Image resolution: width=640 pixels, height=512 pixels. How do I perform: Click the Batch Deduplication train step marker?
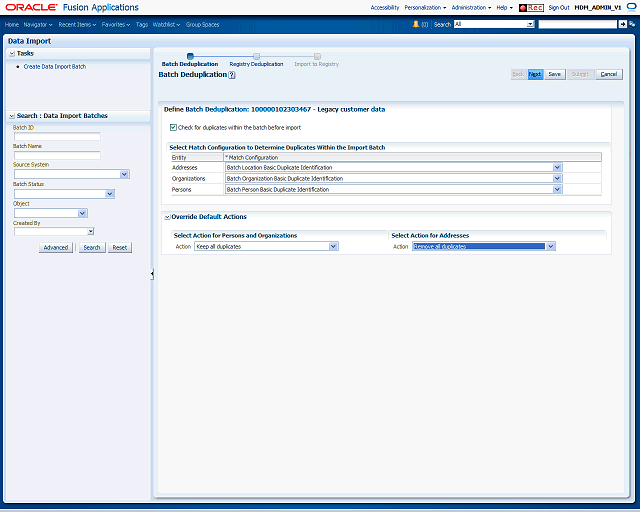tap(190, 56)
